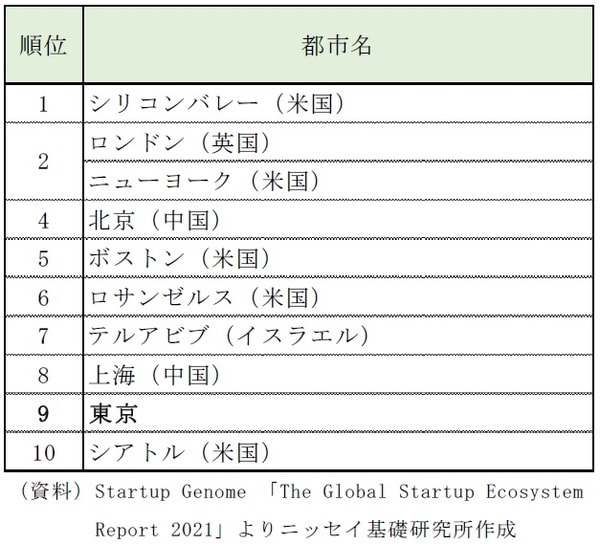Click the merged rank 2 cell

43,162
